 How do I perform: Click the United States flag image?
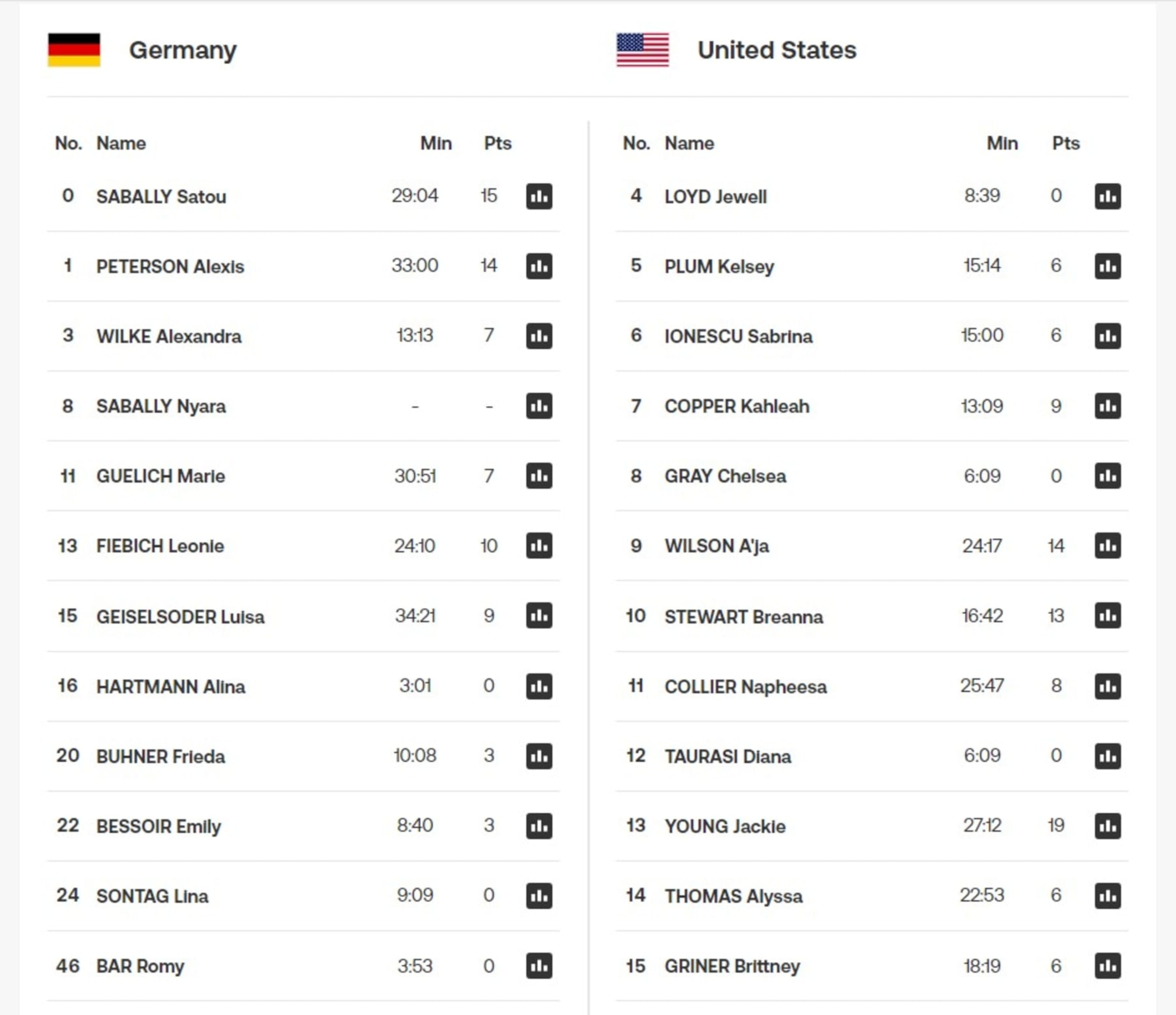click(x=643, y=50)
